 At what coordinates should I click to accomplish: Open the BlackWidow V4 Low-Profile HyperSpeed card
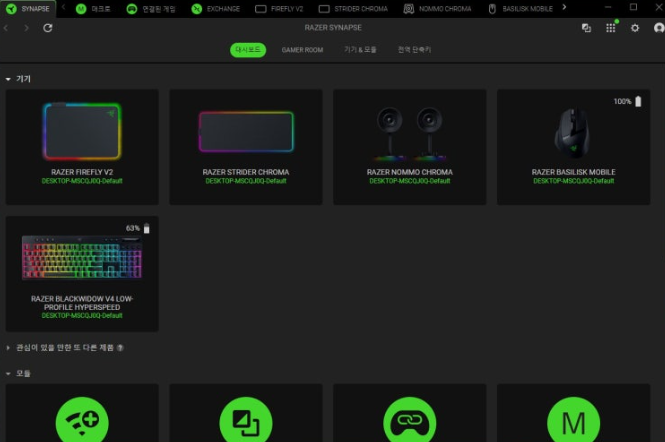tap(82, 274)
